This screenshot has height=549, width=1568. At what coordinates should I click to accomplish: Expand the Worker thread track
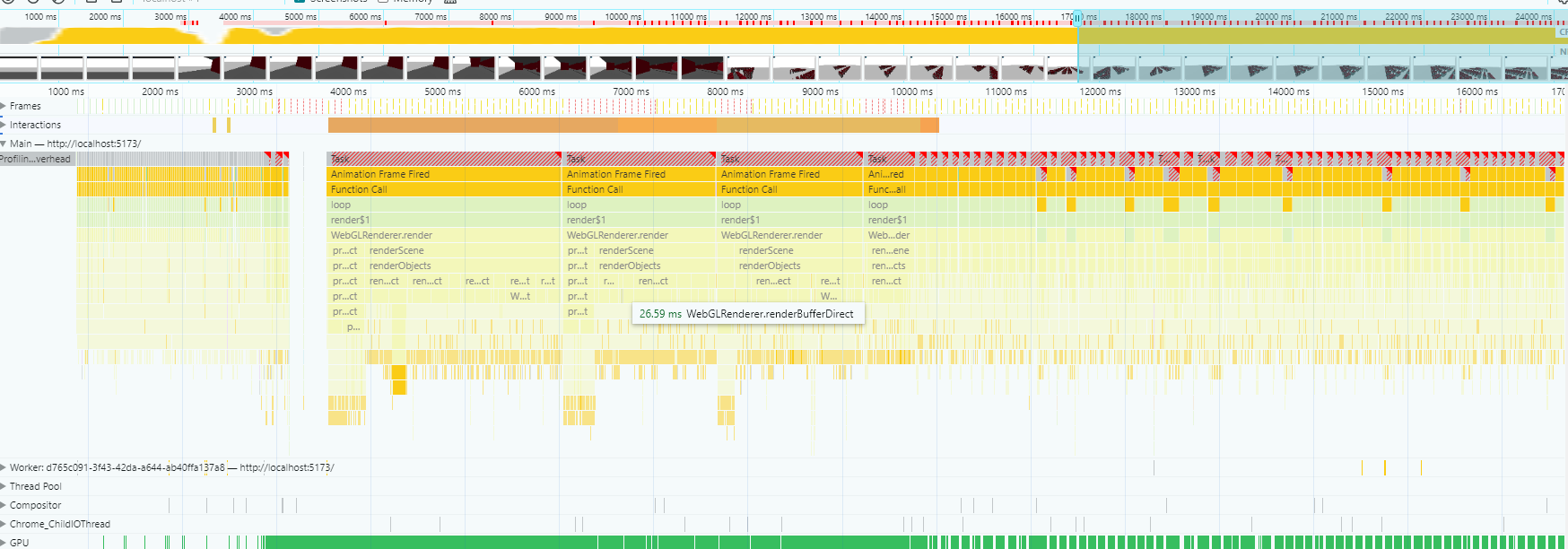click(x=4, y=467)
